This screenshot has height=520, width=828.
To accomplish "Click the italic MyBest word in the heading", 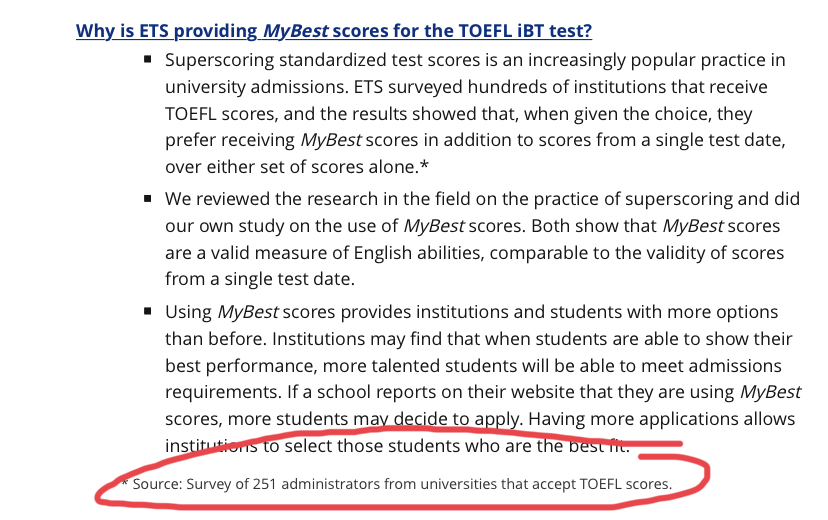I will 296,31.
